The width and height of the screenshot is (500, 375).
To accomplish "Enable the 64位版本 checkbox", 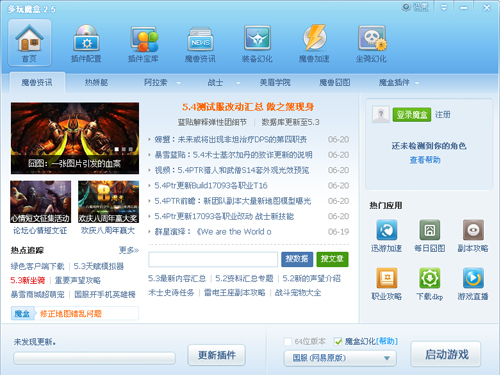I will [288, 342].
